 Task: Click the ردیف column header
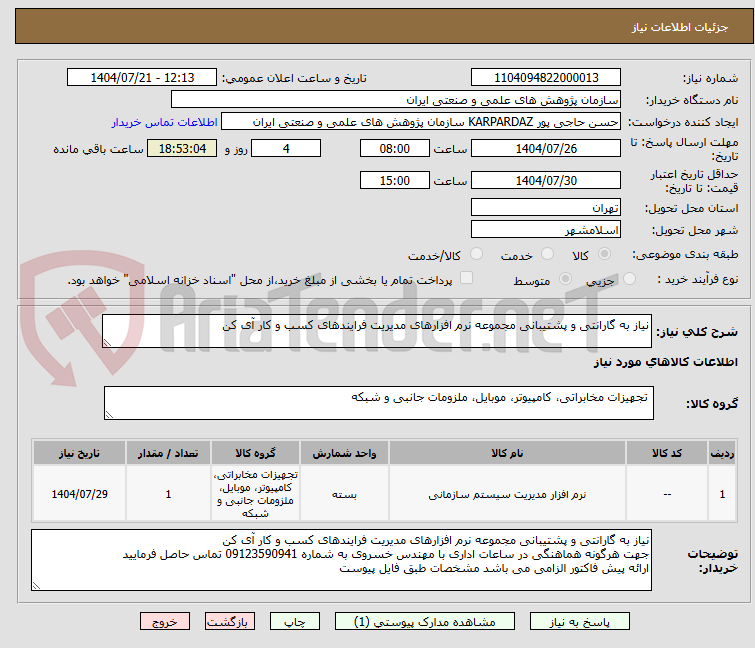(722, 453)
